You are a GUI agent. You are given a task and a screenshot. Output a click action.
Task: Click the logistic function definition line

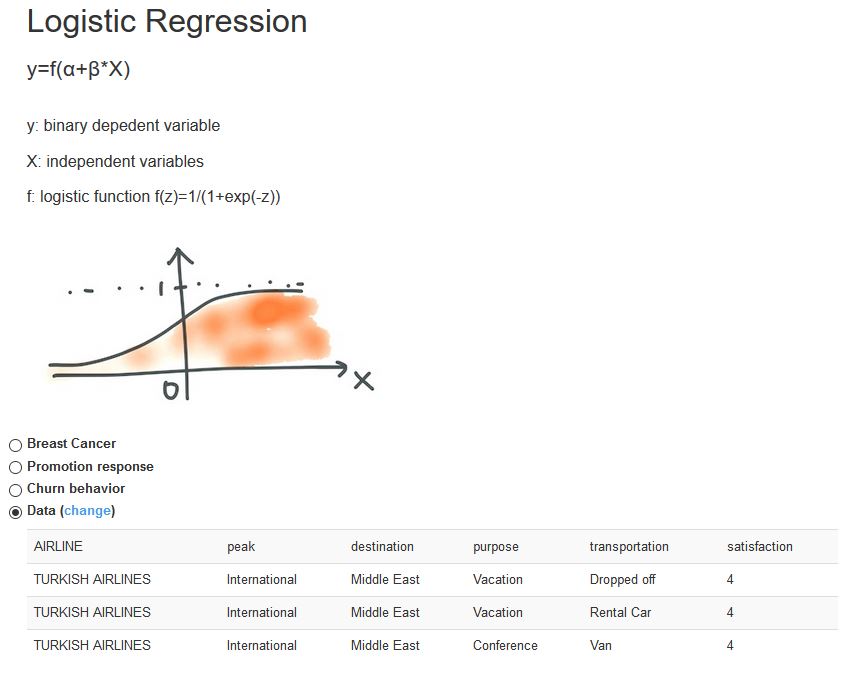(154, 197)
